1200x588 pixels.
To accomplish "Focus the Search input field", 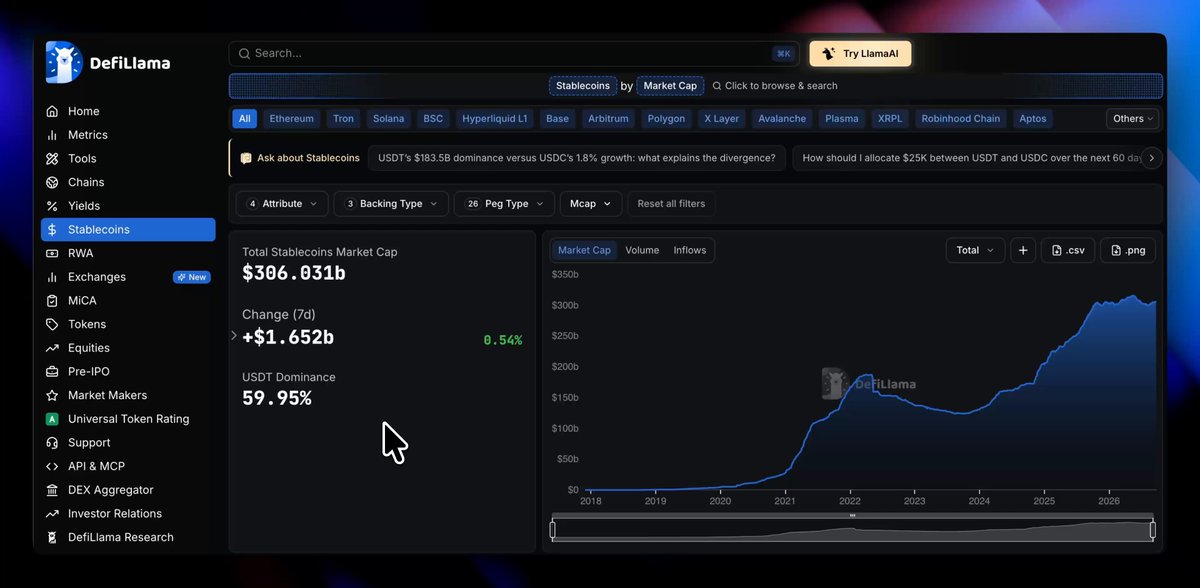I will (513, 54).
